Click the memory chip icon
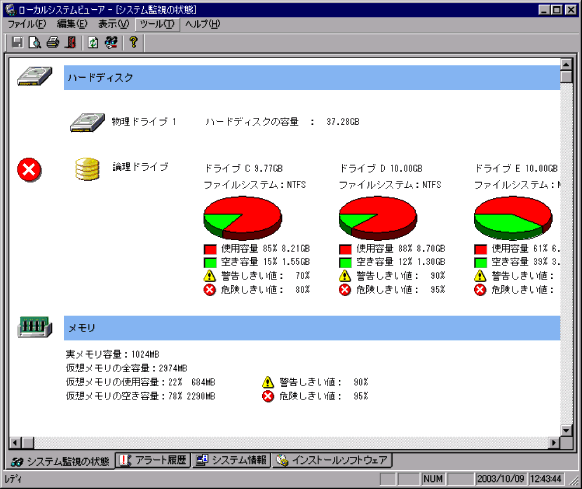The image size is (582, 489). point(35,327)
